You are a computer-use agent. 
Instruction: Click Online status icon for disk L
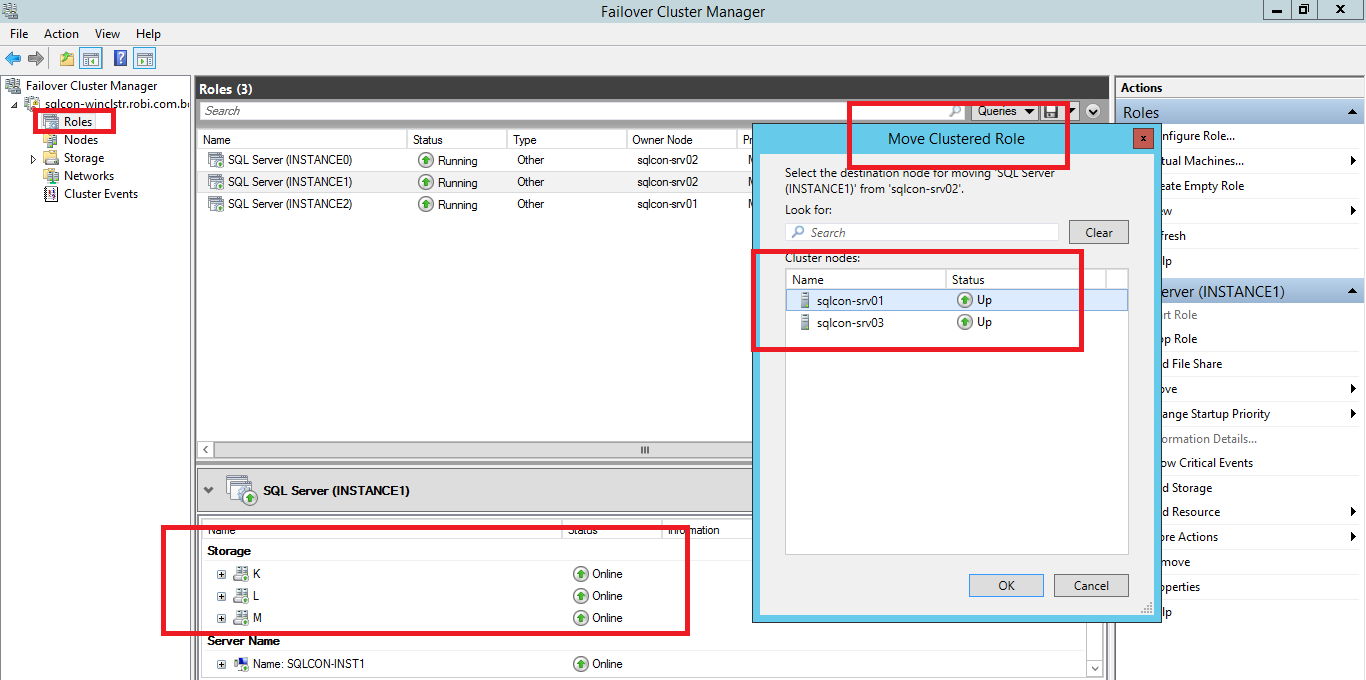tap(581, 596)
